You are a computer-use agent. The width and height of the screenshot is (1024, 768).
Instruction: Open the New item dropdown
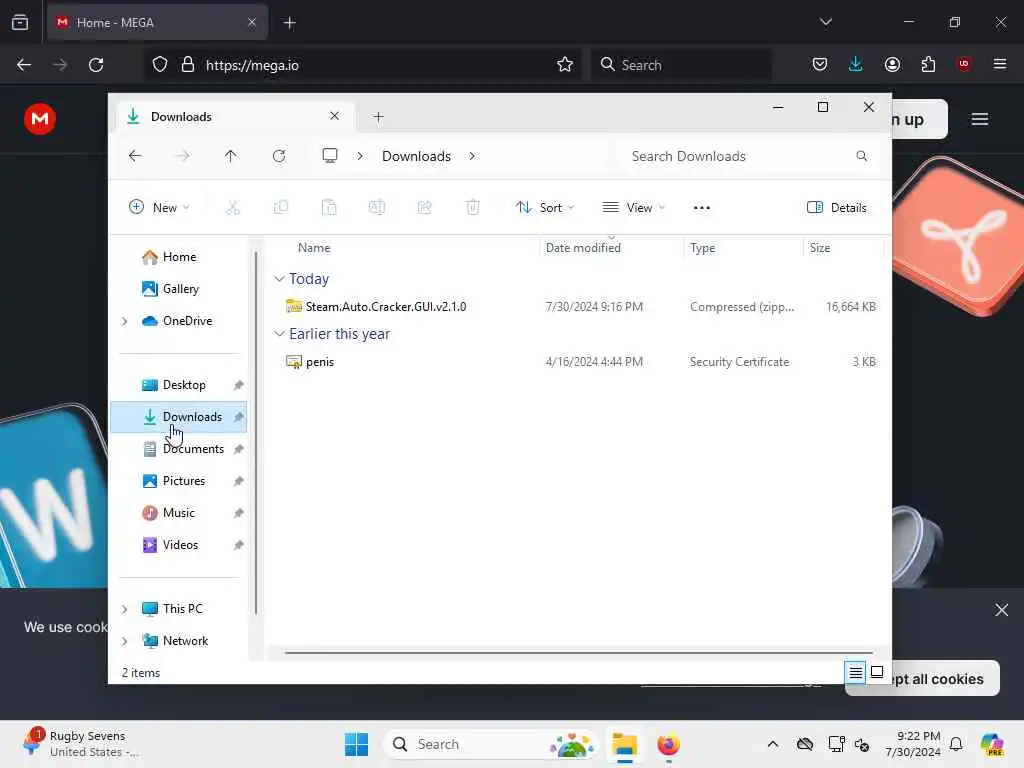tap(159, 208)
